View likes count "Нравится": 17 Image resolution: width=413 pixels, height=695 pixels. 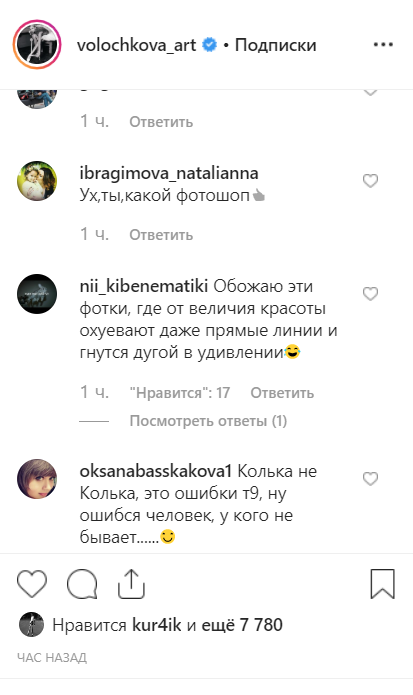click(x=179, y=393)
